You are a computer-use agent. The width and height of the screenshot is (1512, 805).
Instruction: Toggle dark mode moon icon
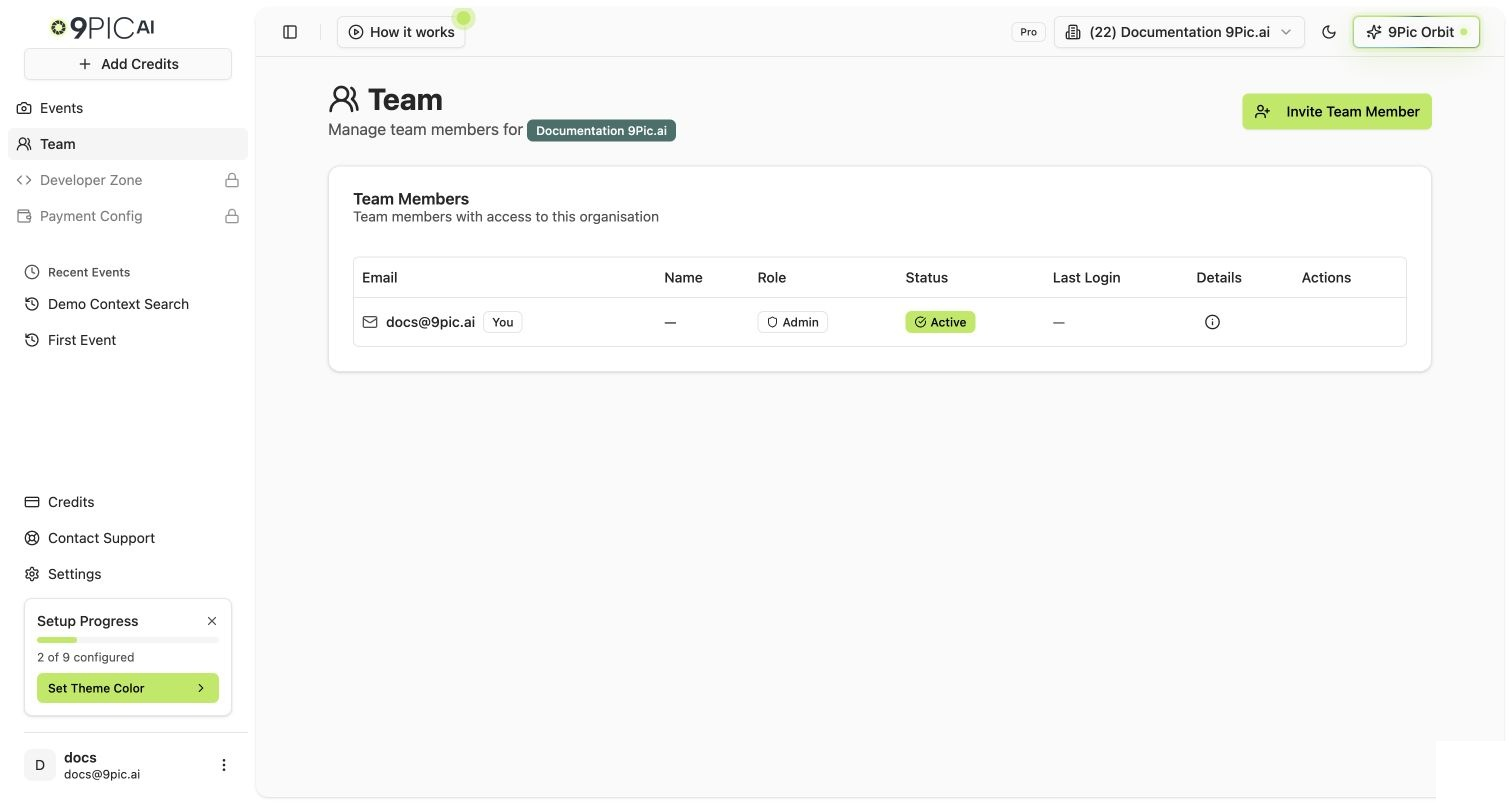point(1329,32)
